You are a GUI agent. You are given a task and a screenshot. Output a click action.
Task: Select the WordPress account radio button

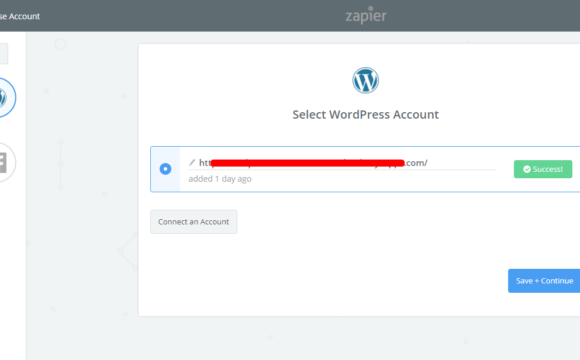point(165,169)
